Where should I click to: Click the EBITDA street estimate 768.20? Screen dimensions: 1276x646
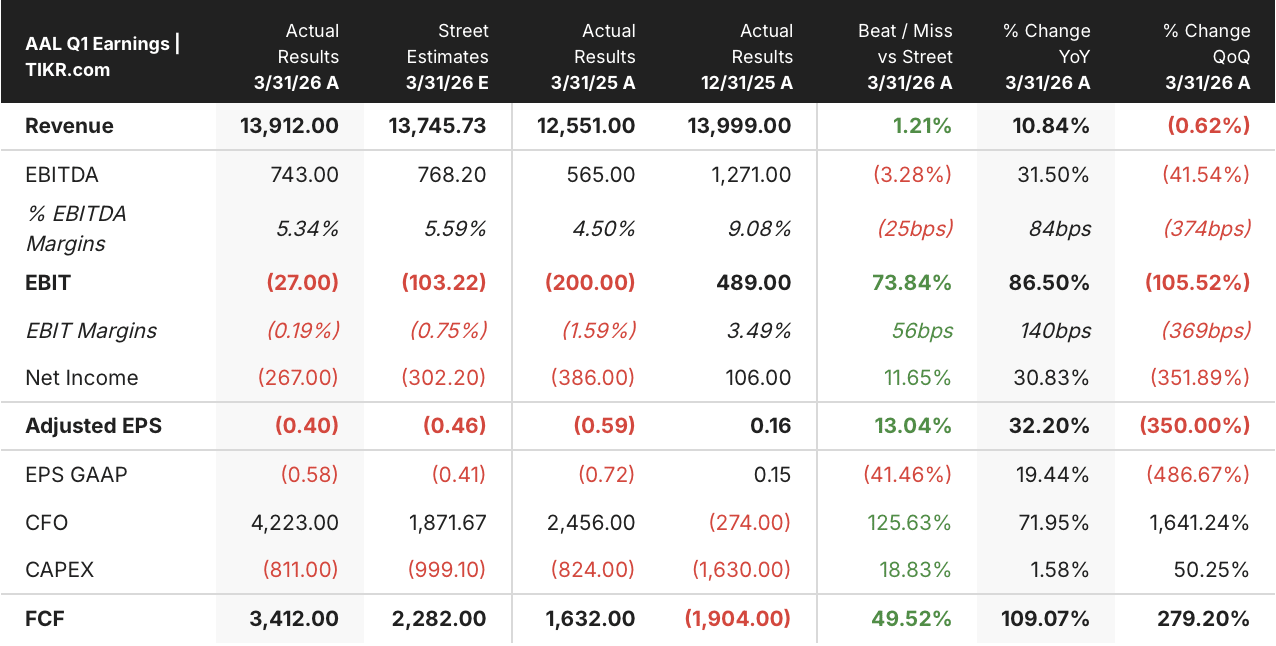coord(453,175)
